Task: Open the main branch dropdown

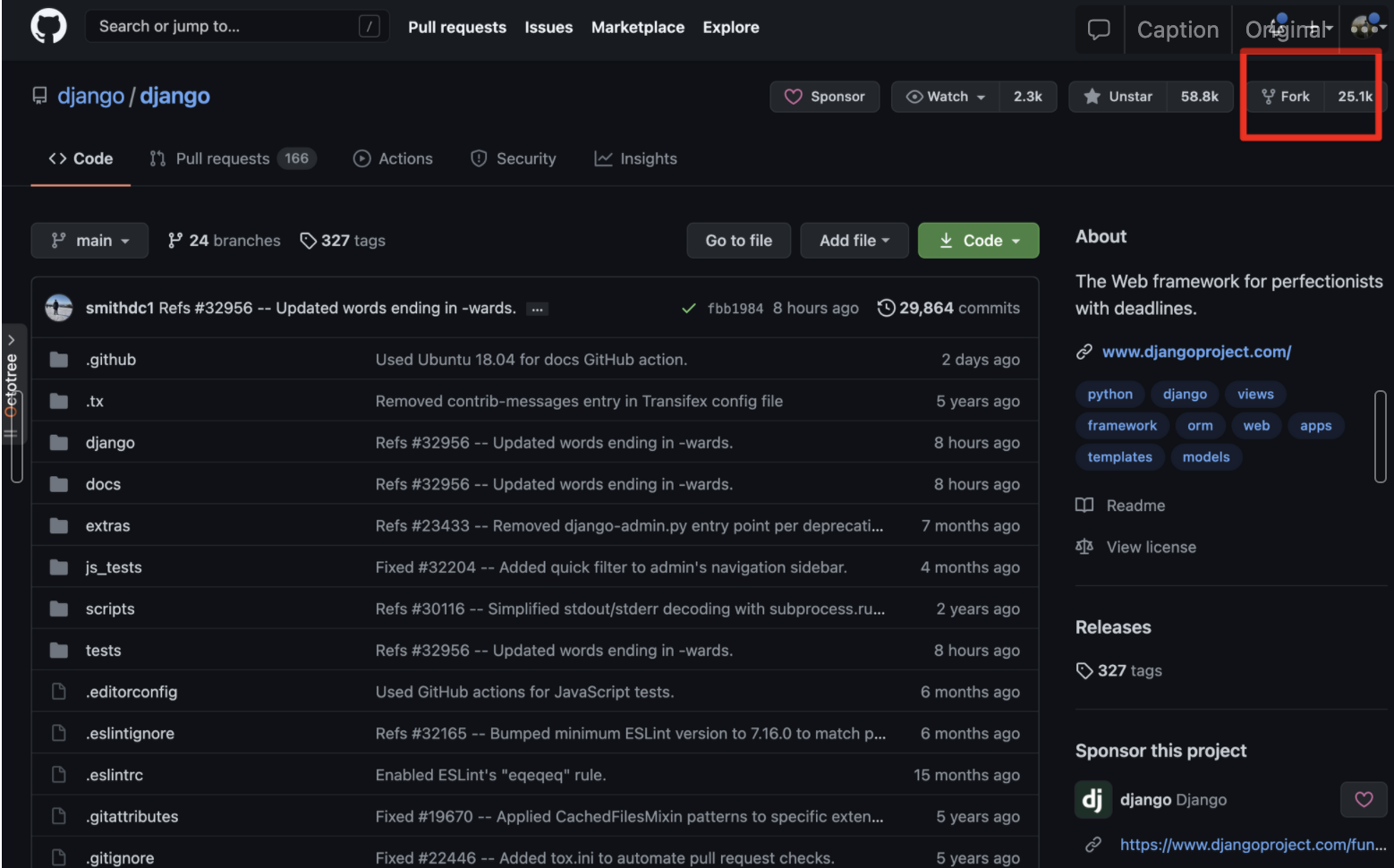Action: coord(89,241)
